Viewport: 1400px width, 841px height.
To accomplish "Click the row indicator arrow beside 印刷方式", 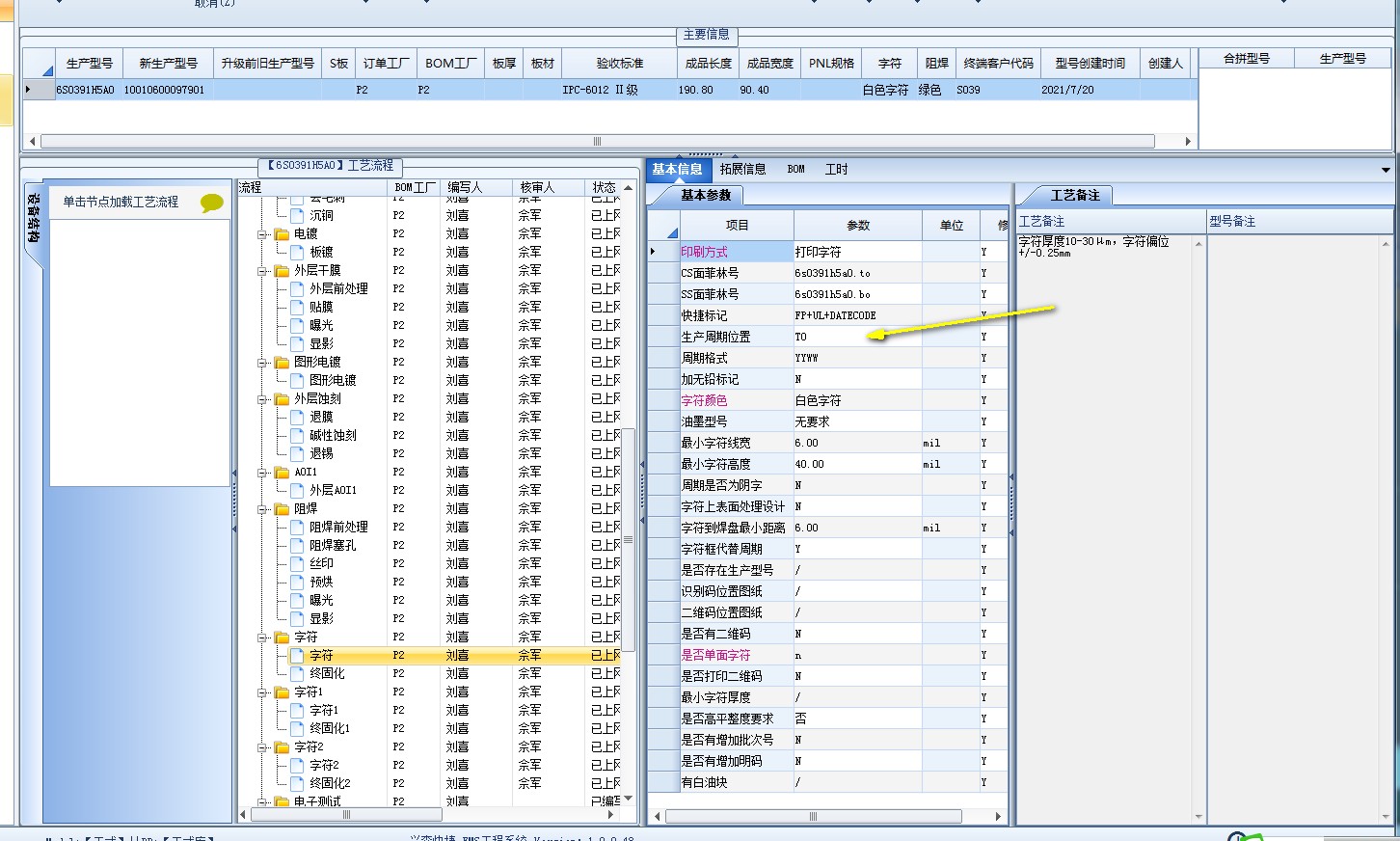I will [x=654, y=252].
